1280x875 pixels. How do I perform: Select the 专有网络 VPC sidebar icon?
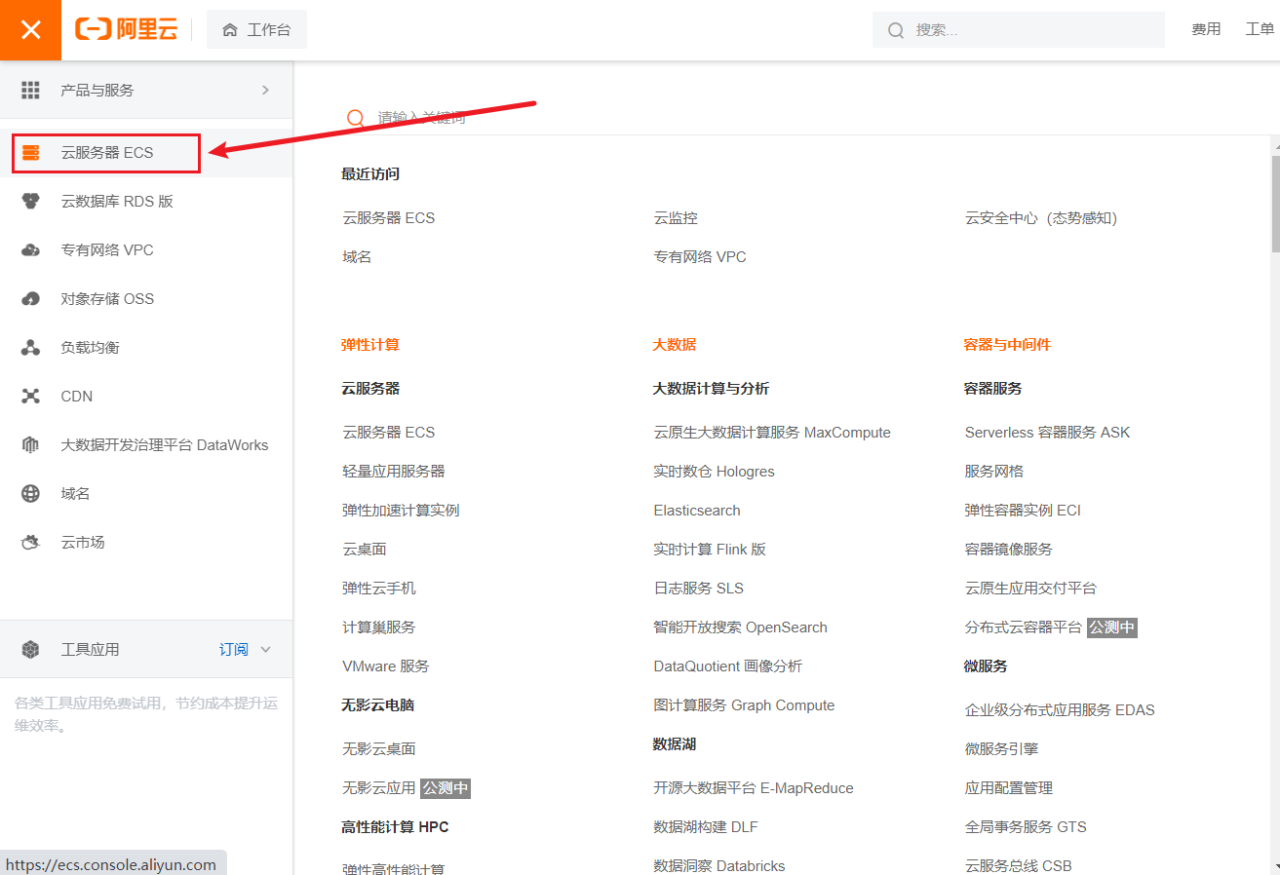[x=30, y=250]
